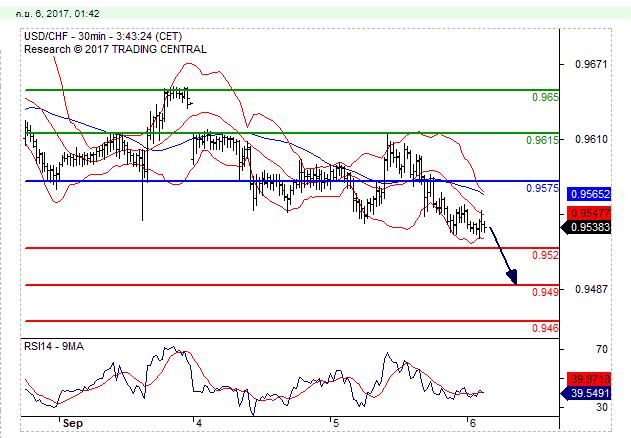Screen dimensions: 631x438
Task: Click the 39.8718 red RSI value tag
Action: pos(589,379)
